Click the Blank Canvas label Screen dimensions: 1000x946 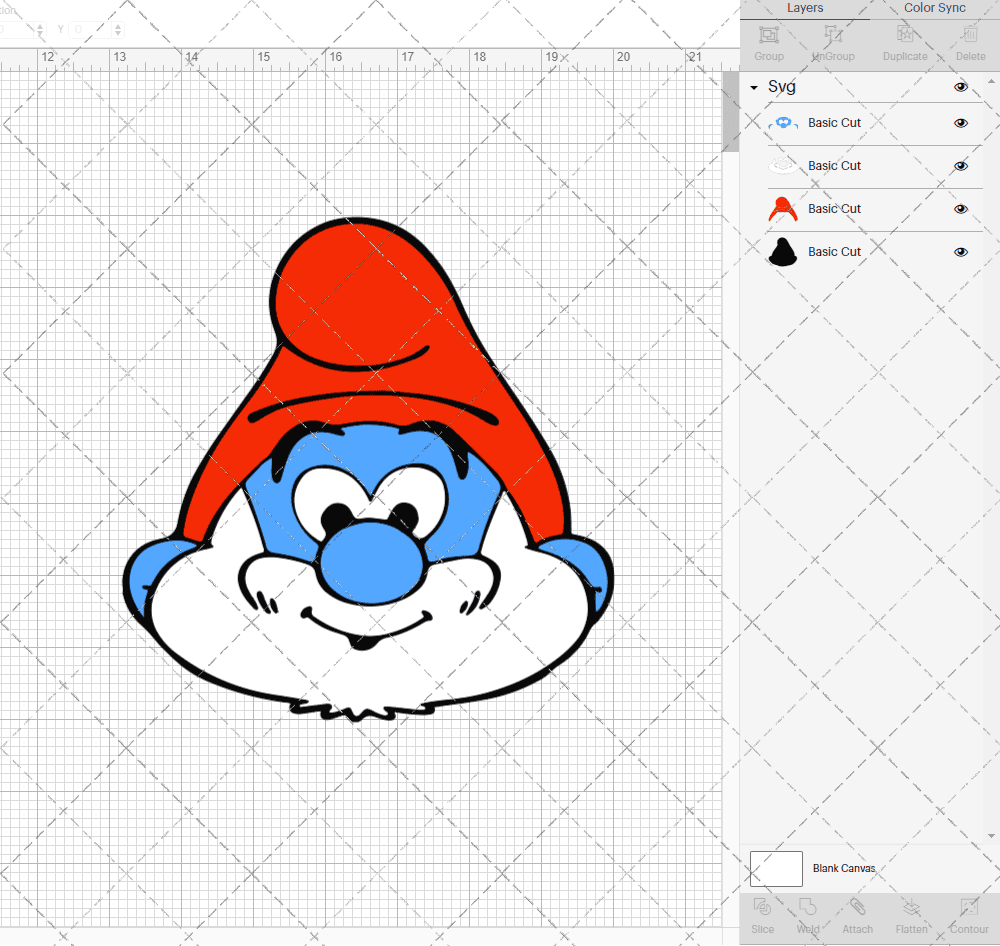point(844,868)
